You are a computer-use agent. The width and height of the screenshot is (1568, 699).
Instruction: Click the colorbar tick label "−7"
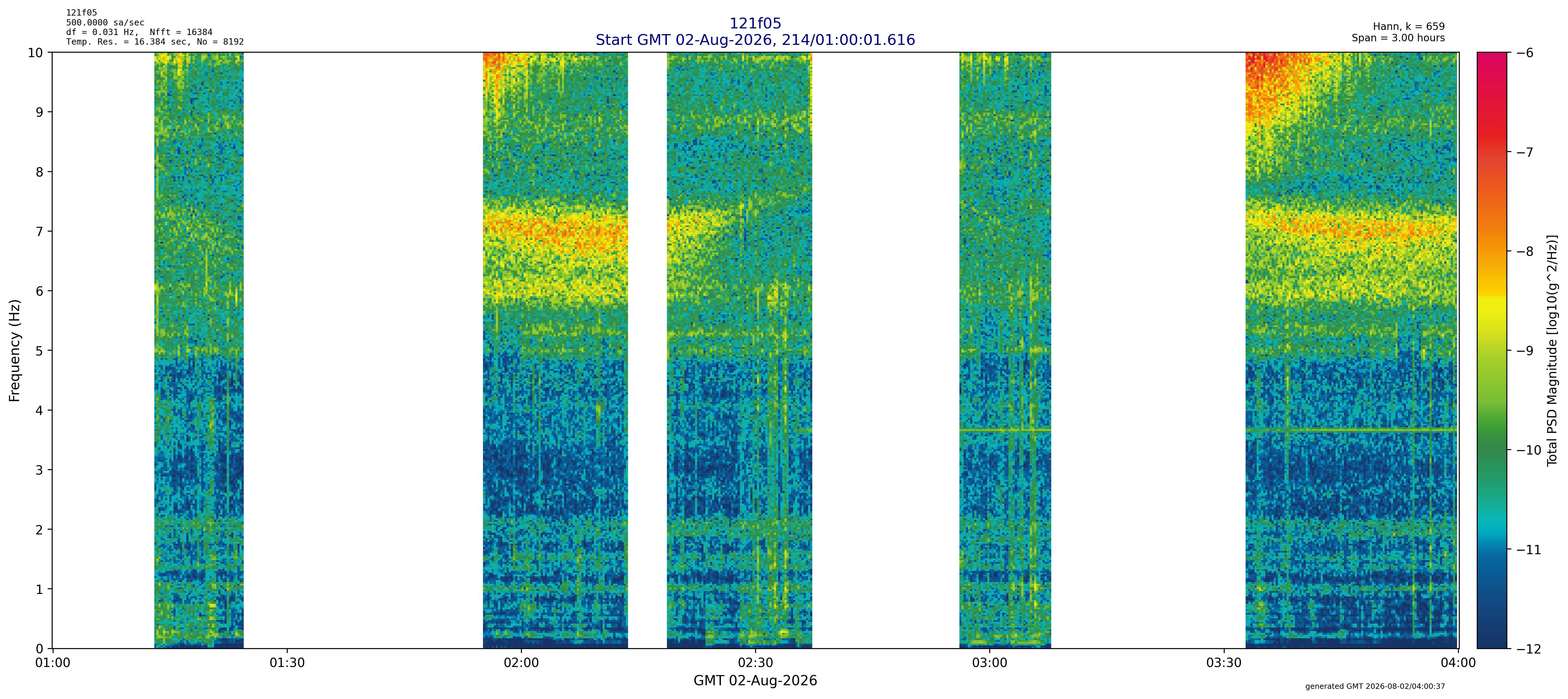(1525, 152)
